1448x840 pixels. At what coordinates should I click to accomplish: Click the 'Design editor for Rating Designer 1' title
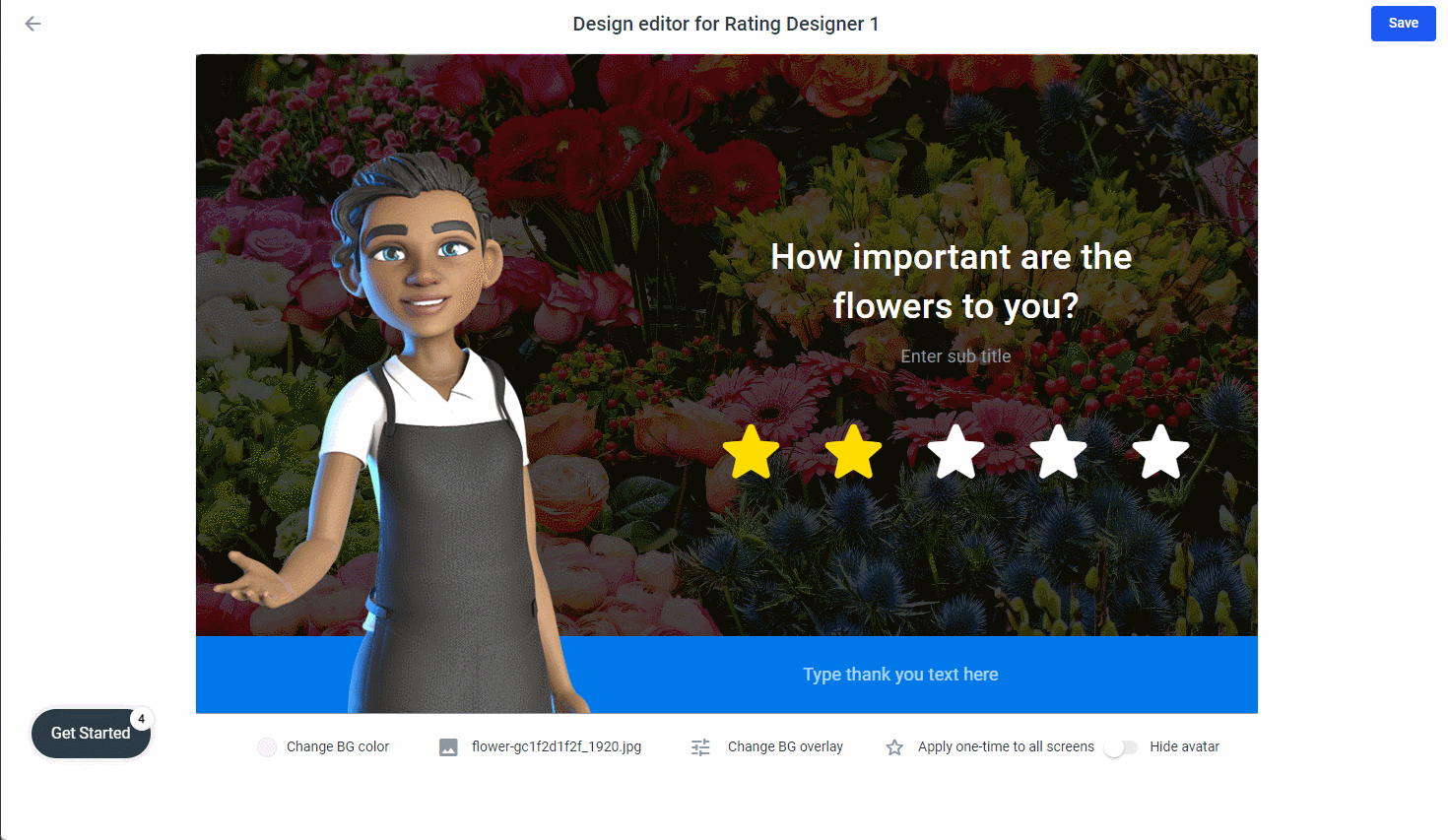click(726, 24)
